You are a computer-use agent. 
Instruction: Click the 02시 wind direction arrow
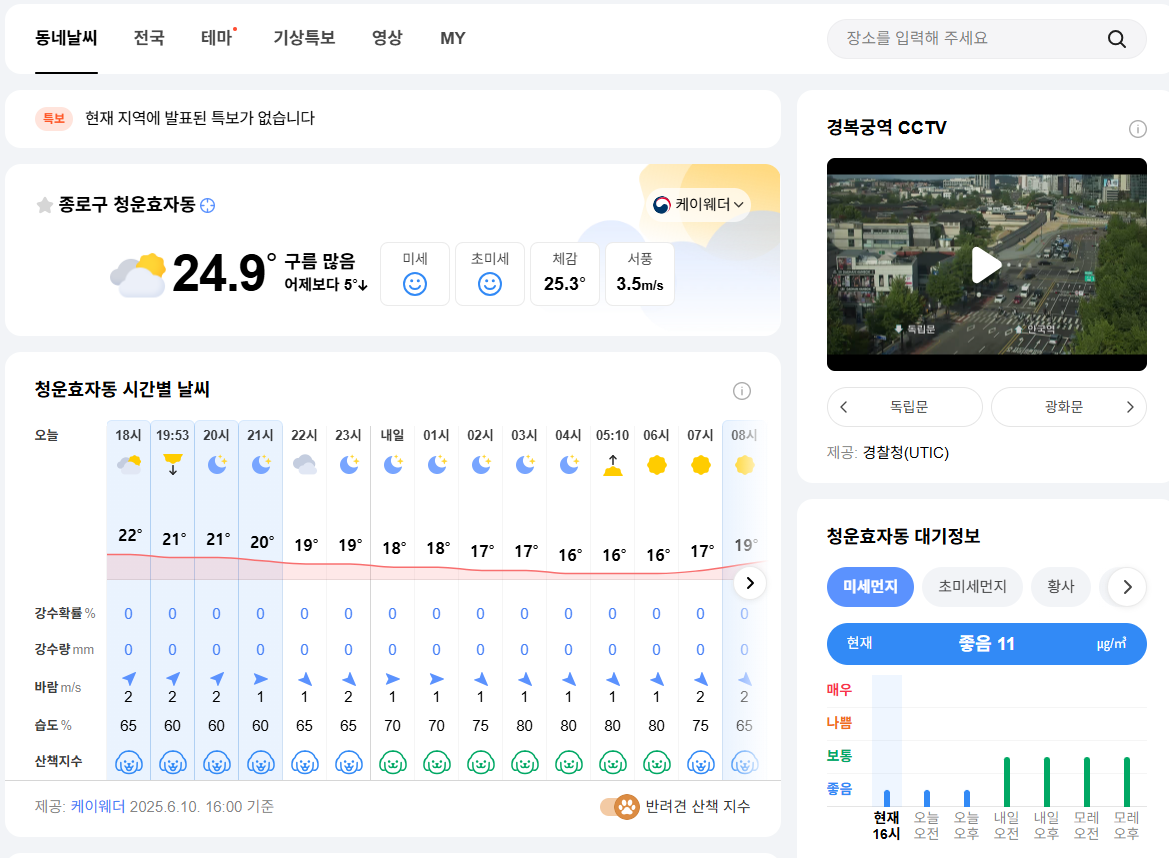pyautogui.click(x=481, y=678)
